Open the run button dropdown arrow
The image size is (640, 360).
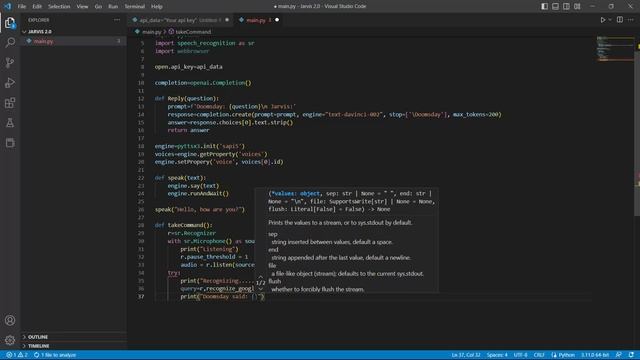click(x=610, y=20)
